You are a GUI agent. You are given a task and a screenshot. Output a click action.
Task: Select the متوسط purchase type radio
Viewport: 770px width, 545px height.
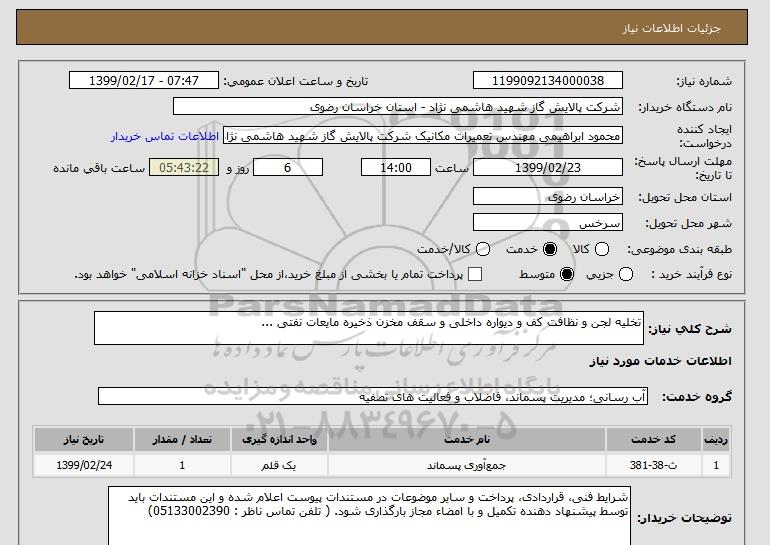click(x=567, y=274)
